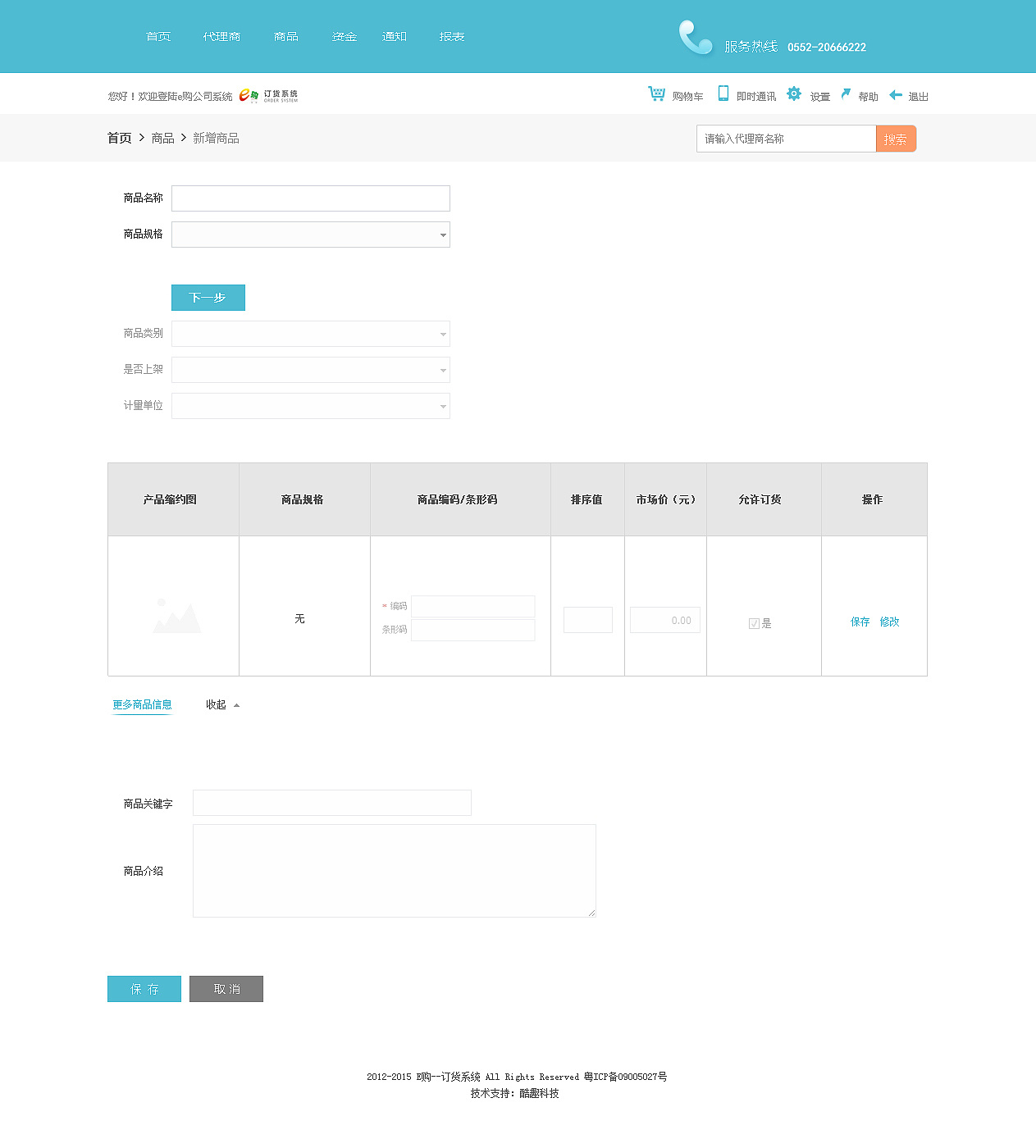
Task: Click the help arrow icon
Action: click(846, 93)
